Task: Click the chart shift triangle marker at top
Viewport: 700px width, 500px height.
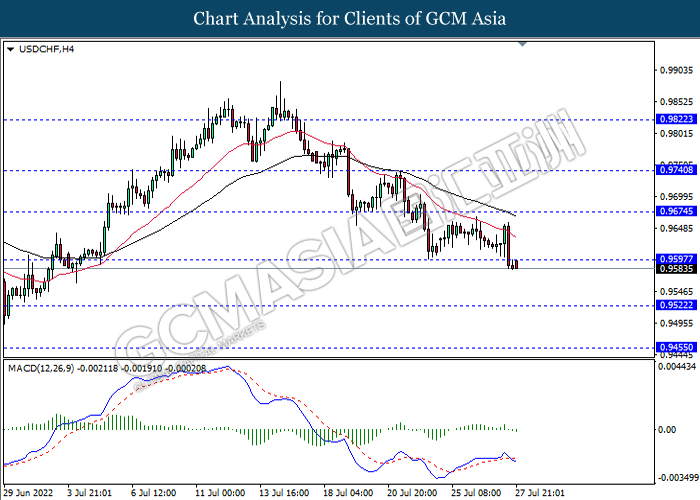Action: pos(523,44)
